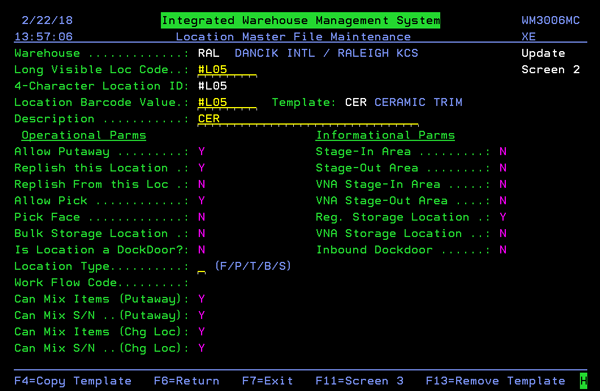The image size is (600, 391).
Task: Click F13=Remove Template function key
Action: tap(496, 381)
